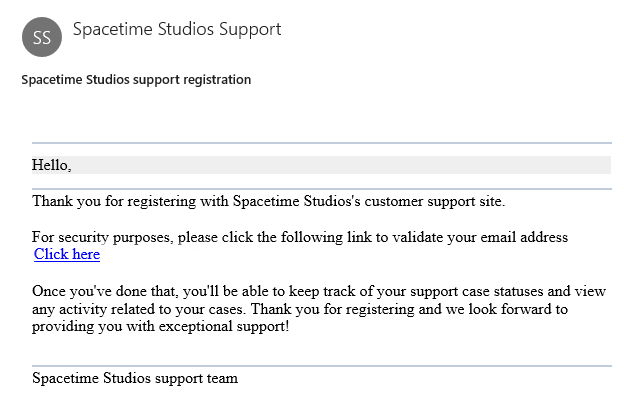Select the subject line 'Spacetime Studios support registration'

pyautogui.click(x=136, y=80)
